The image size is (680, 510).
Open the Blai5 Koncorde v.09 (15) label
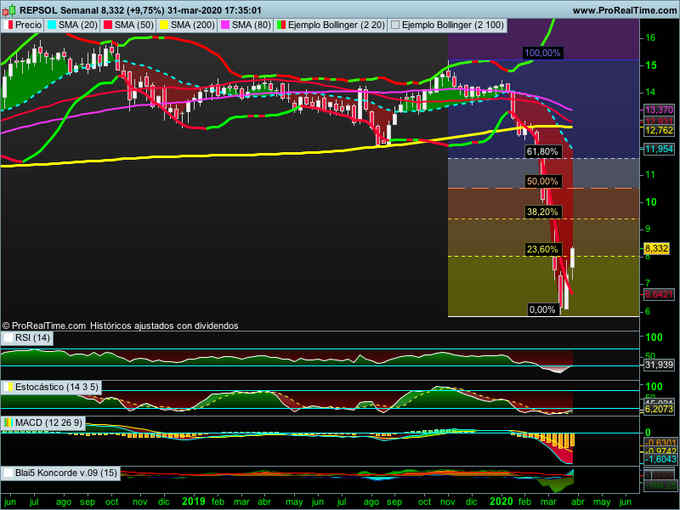click(60, 473)
